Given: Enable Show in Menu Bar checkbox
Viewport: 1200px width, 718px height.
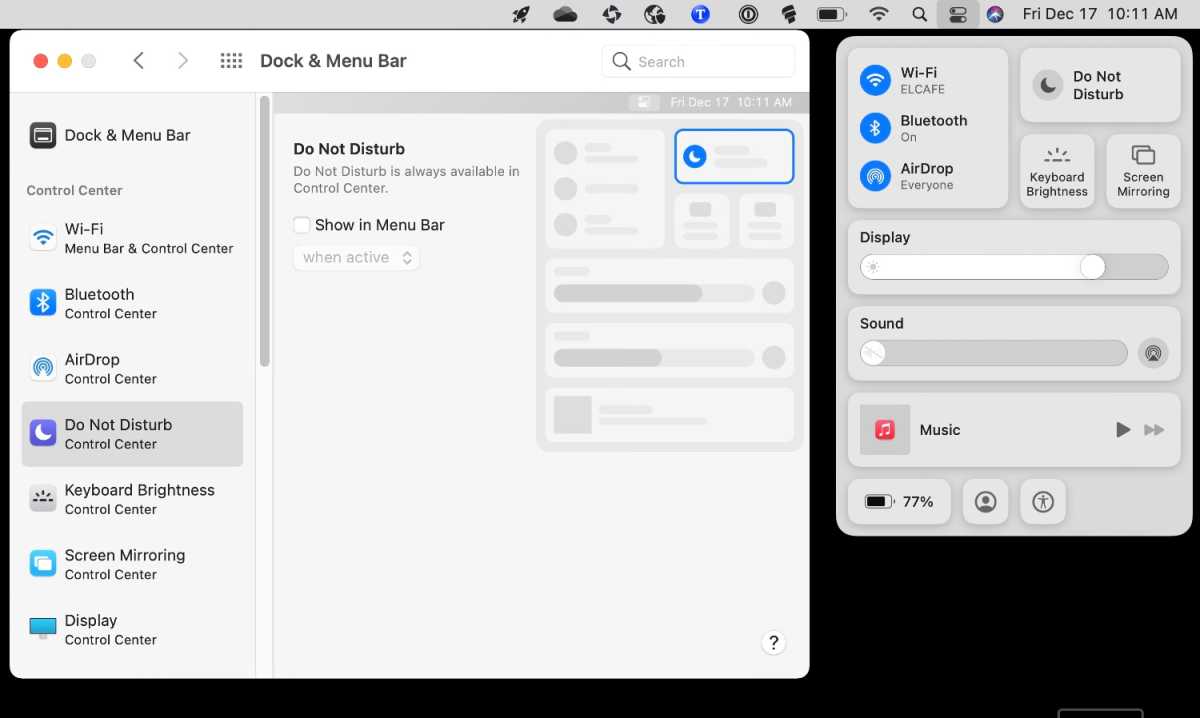Looking at the screenshot, I should (x=302, y=225).
